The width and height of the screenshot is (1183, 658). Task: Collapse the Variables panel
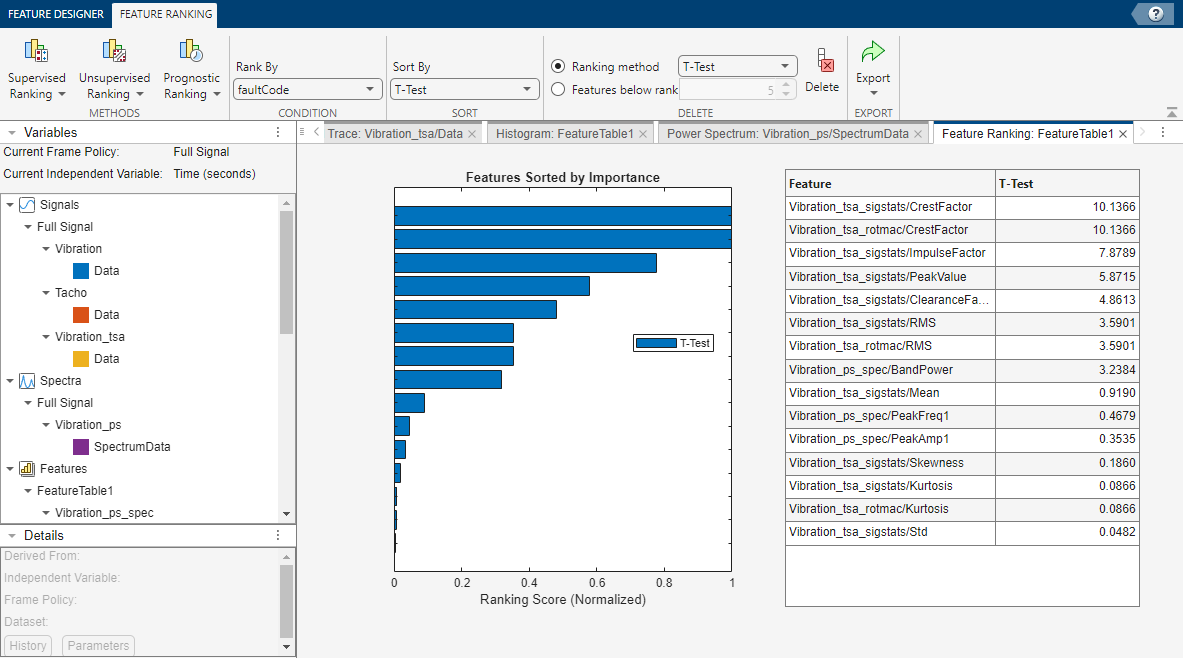point(12,132)
